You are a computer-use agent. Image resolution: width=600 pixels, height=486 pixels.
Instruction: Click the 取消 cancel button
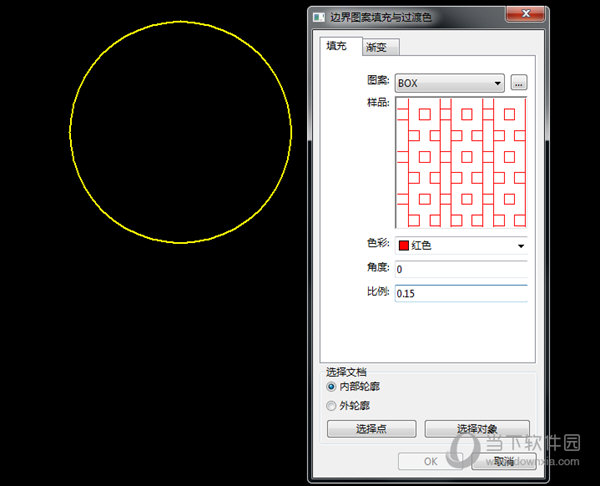pos(504,462)
